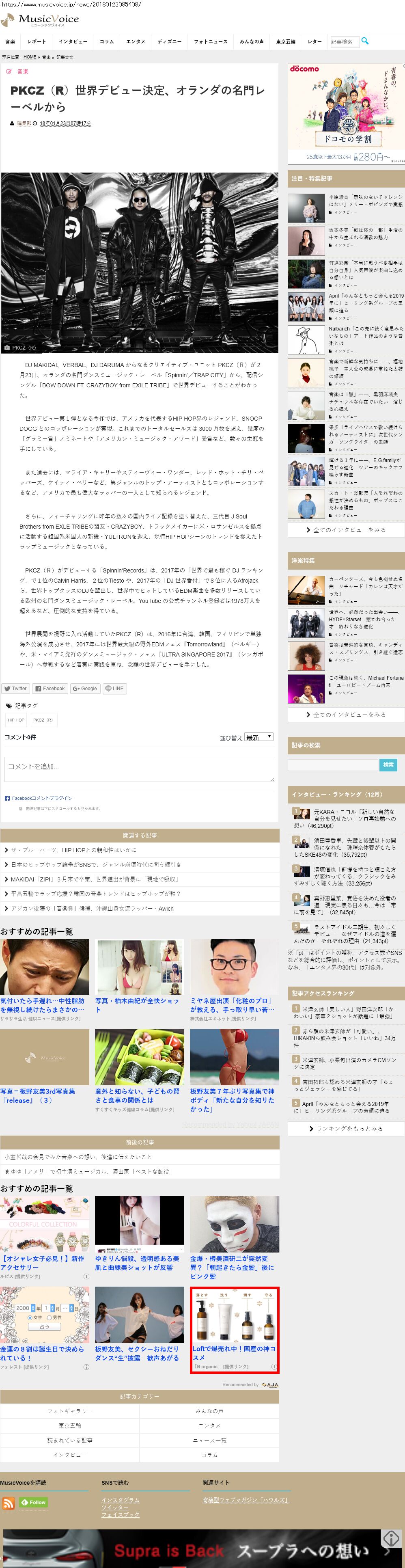Expand 全てのインタビューをみる under 洋楽特集
Screen dimensions: 405x1568
coord(346,715)
